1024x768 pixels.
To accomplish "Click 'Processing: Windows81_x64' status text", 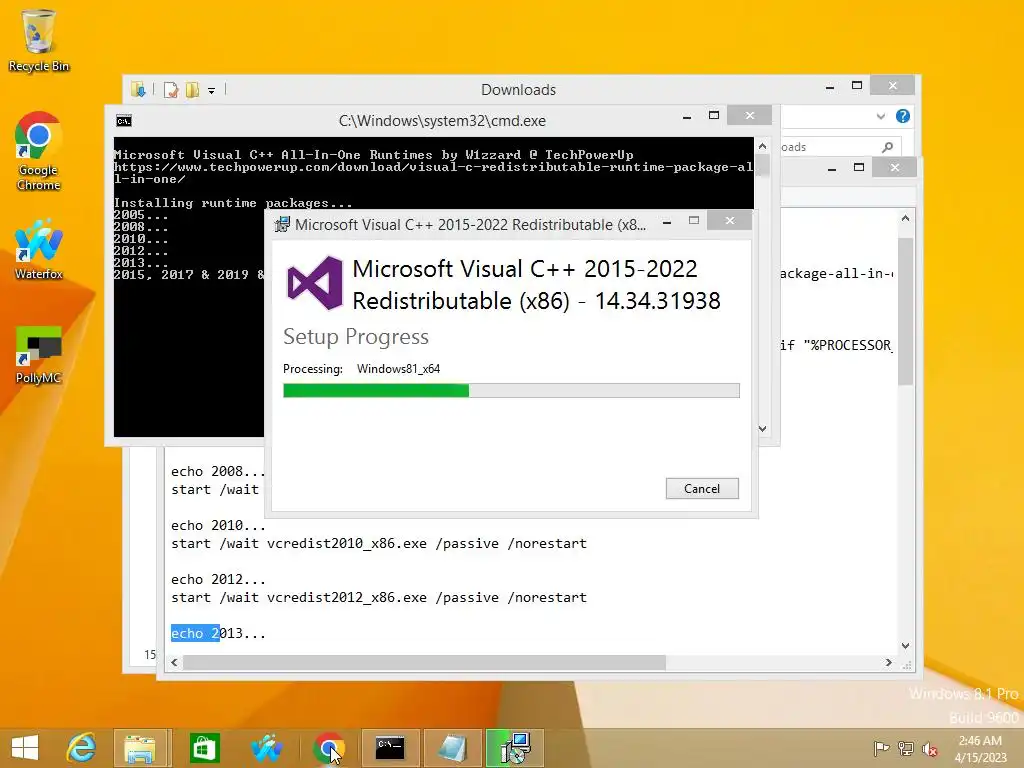I will coord(361,369).
